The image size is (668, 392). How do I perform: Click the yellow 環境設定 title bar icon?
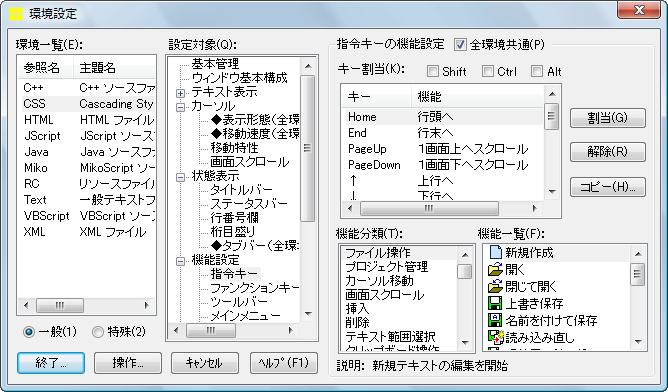point(16,14)
